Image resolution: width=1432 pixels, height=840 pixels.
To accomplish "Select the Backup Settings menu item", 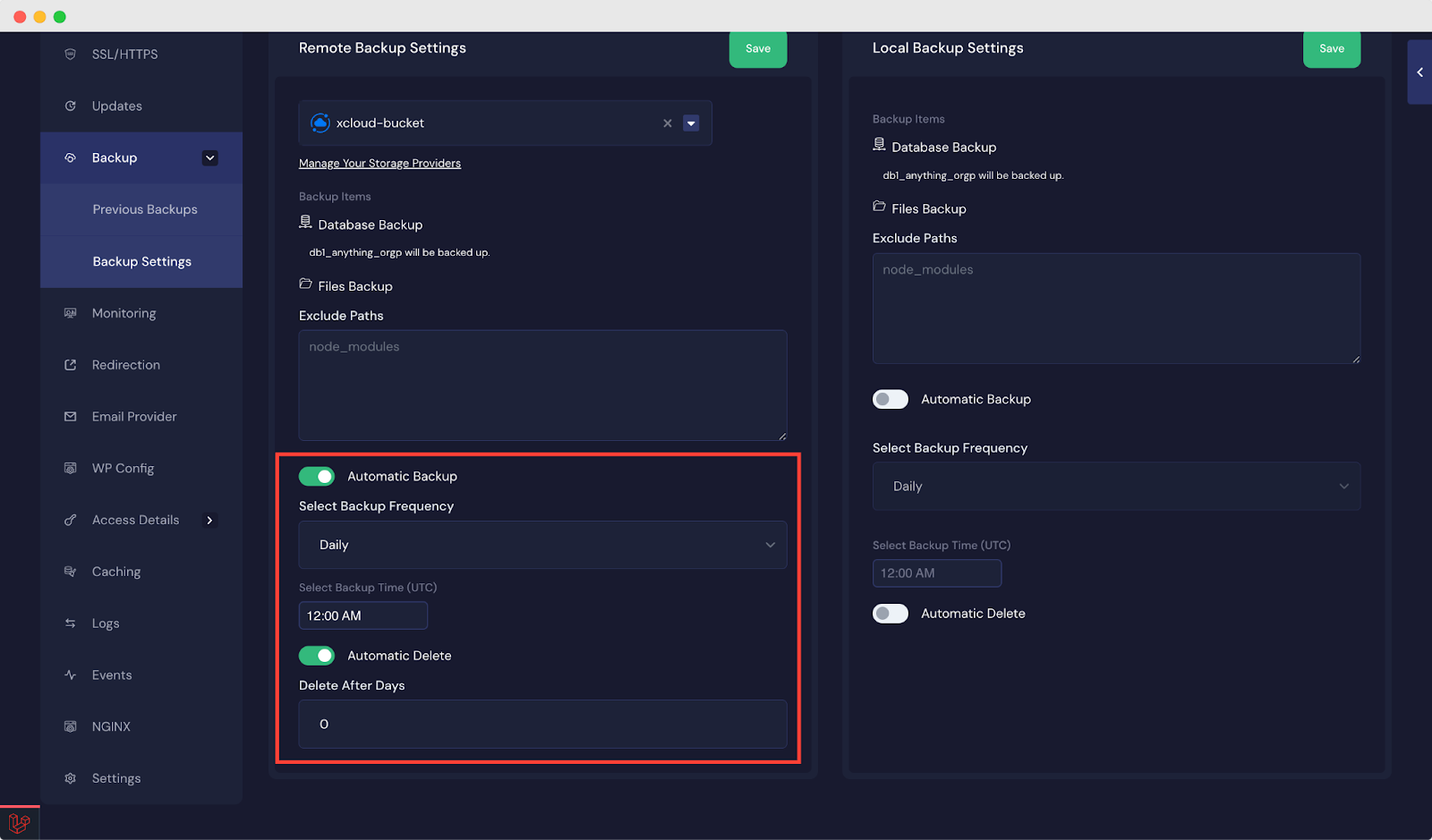I will (141, 261).
